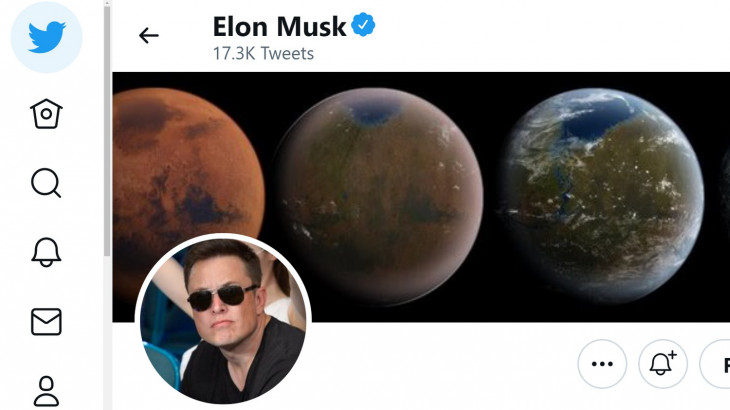The image size is (730, 410).
Task: Turn on tweet notifications bell-plus button
Action: pyautogui.click(x=662, y=363)
